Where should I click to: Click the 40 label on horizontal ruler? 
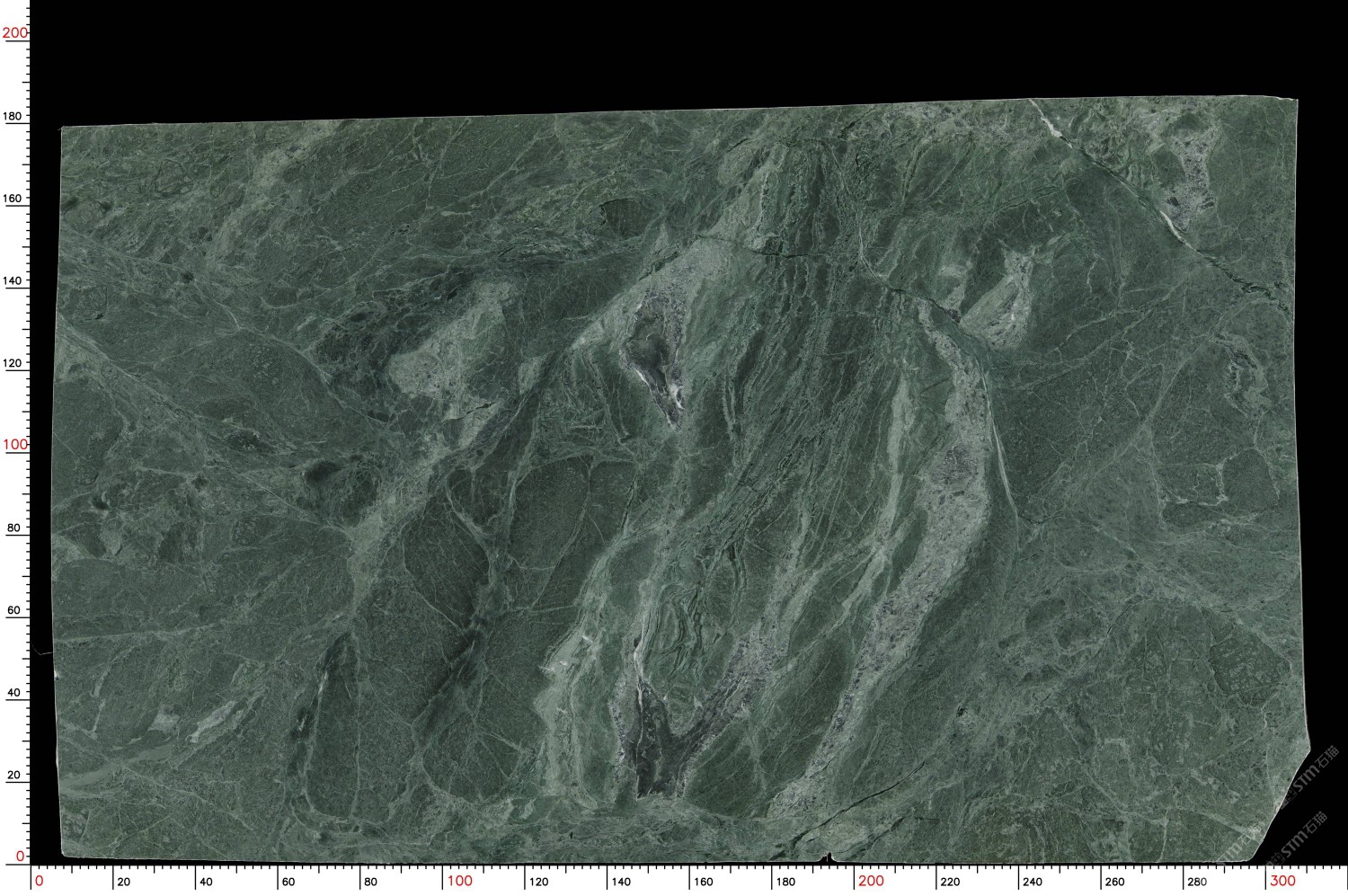coord(206,882)
